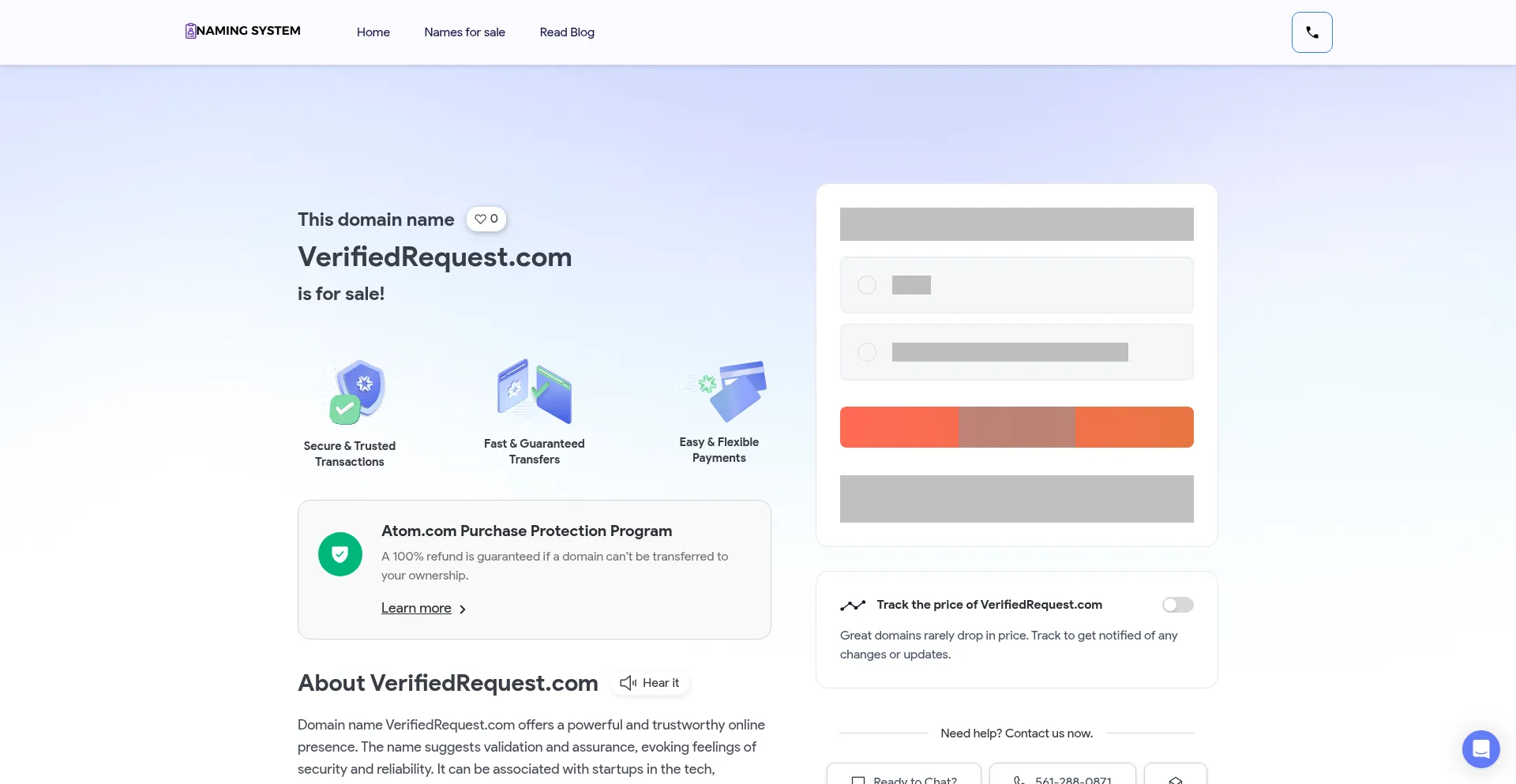
Task: Open the Ready to Chat button
Action: [x=904, y=774]
